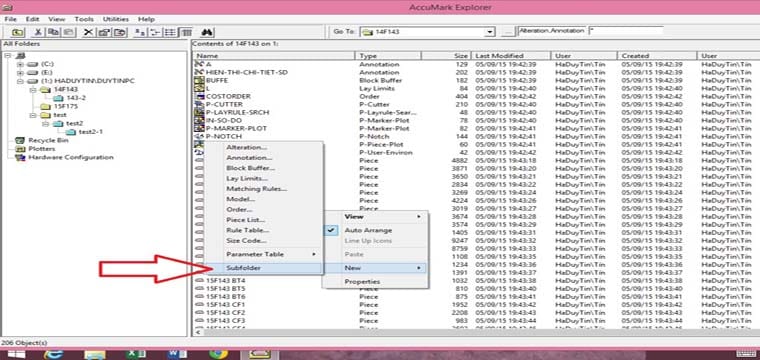Image resolution: width=760 pixels, height=360 pixels.
Task: Select the 15F143 BT6 piece row
Action: [x=225, y=297]
